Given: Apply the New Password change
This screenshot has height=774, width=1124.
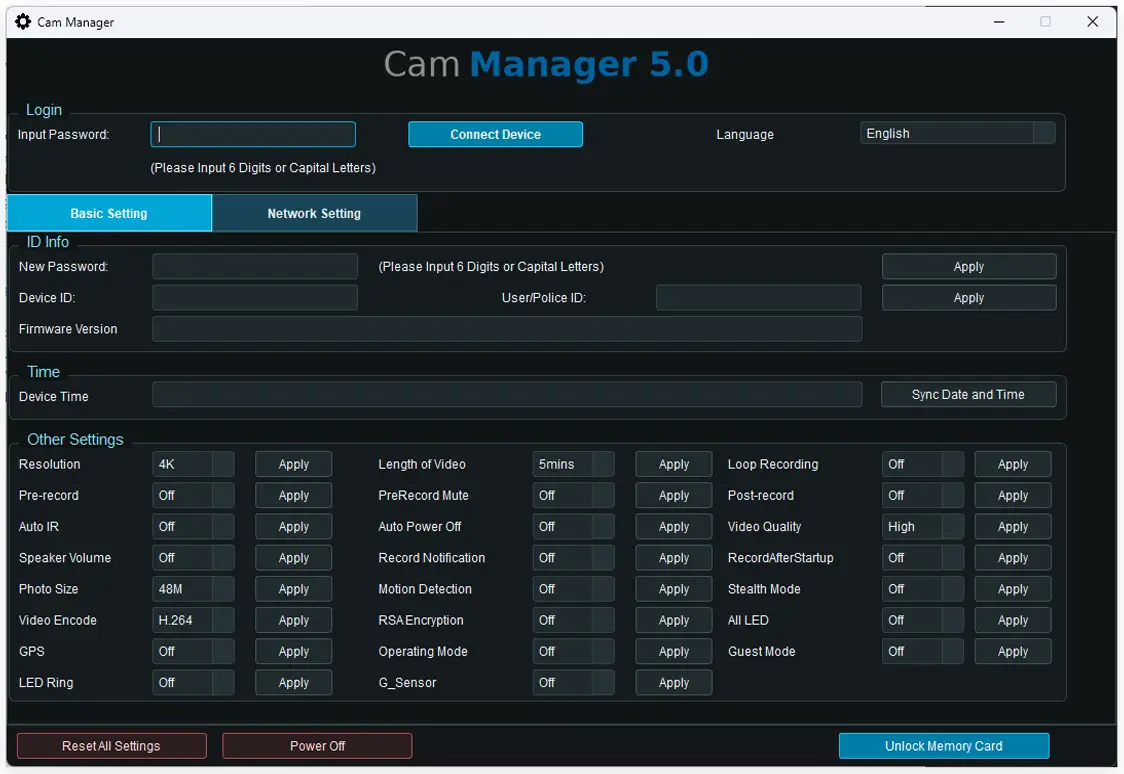Looking at the screenshot, I should click(968, 267).
